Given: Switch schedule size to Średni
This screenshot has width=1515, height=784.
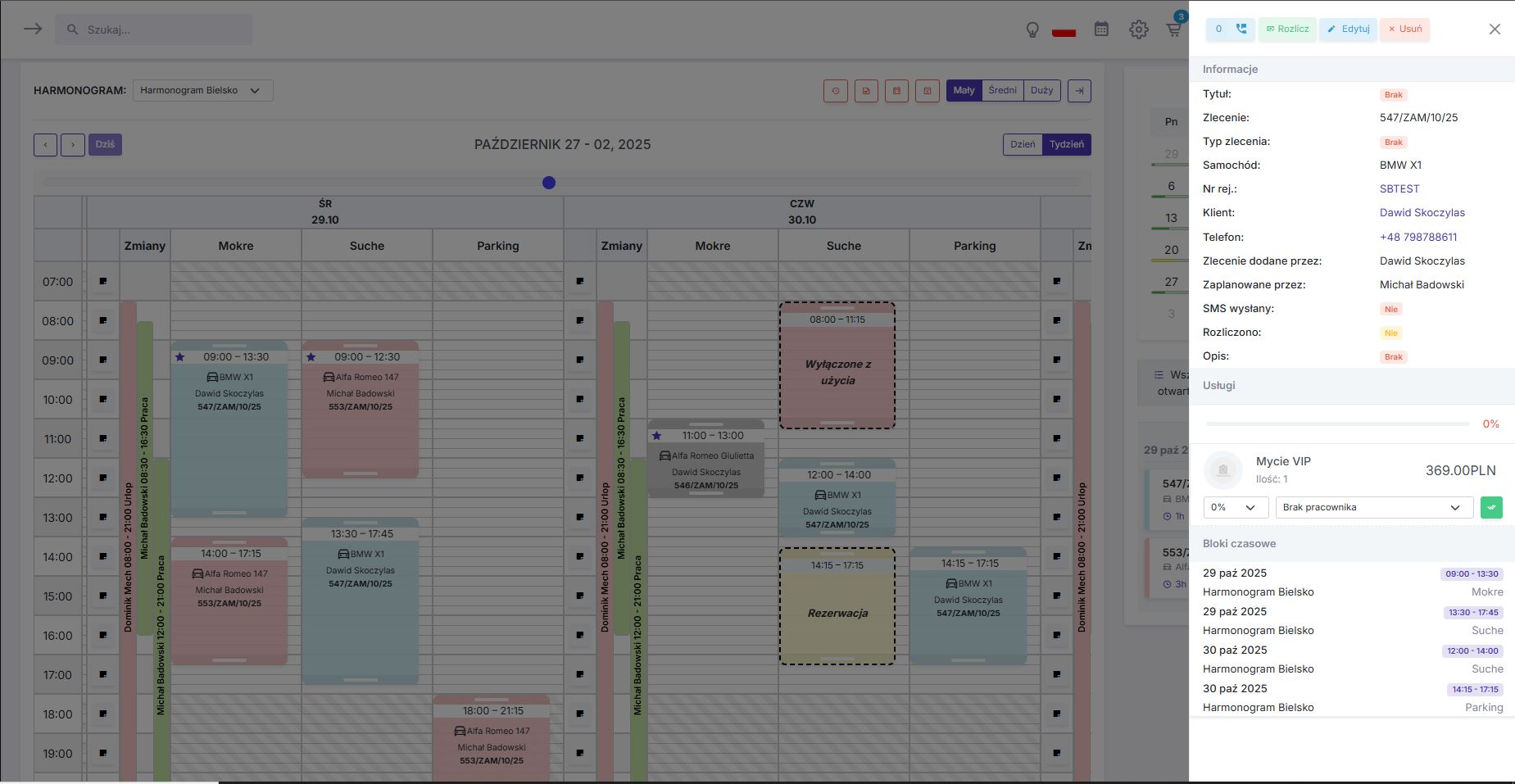Looking at the screenshot, I should click(1002, 90).
